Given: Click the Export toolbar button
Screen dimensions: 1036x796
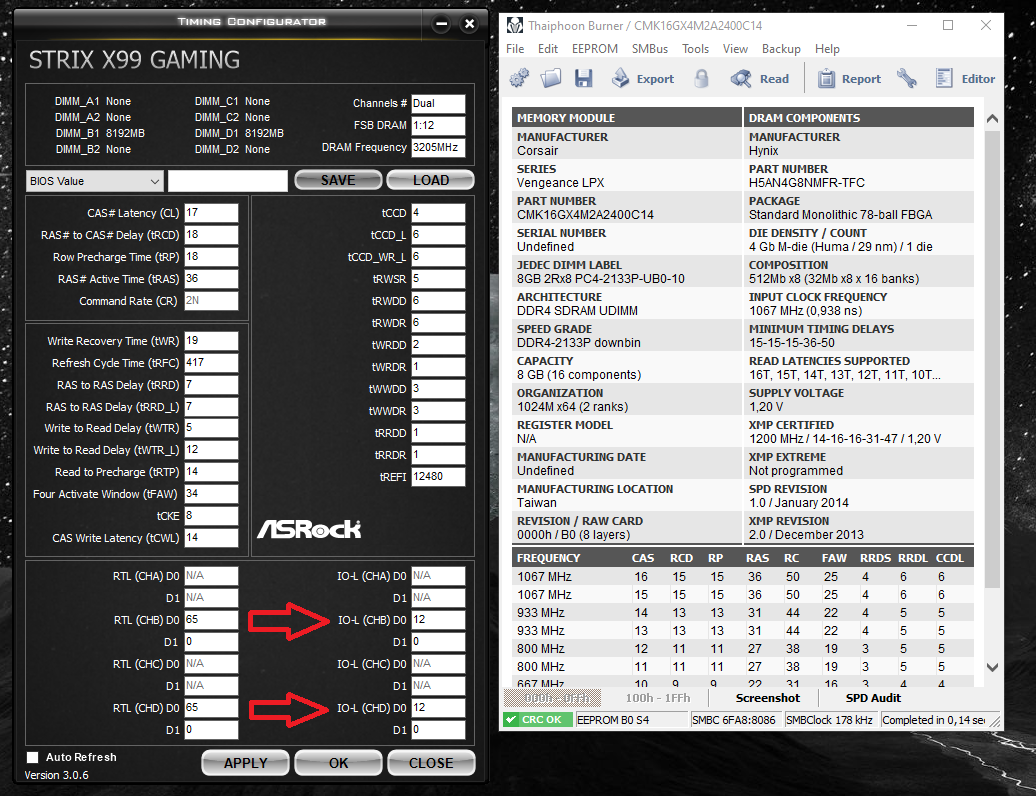Looking at the screenshot, I should tap(643, 79).
